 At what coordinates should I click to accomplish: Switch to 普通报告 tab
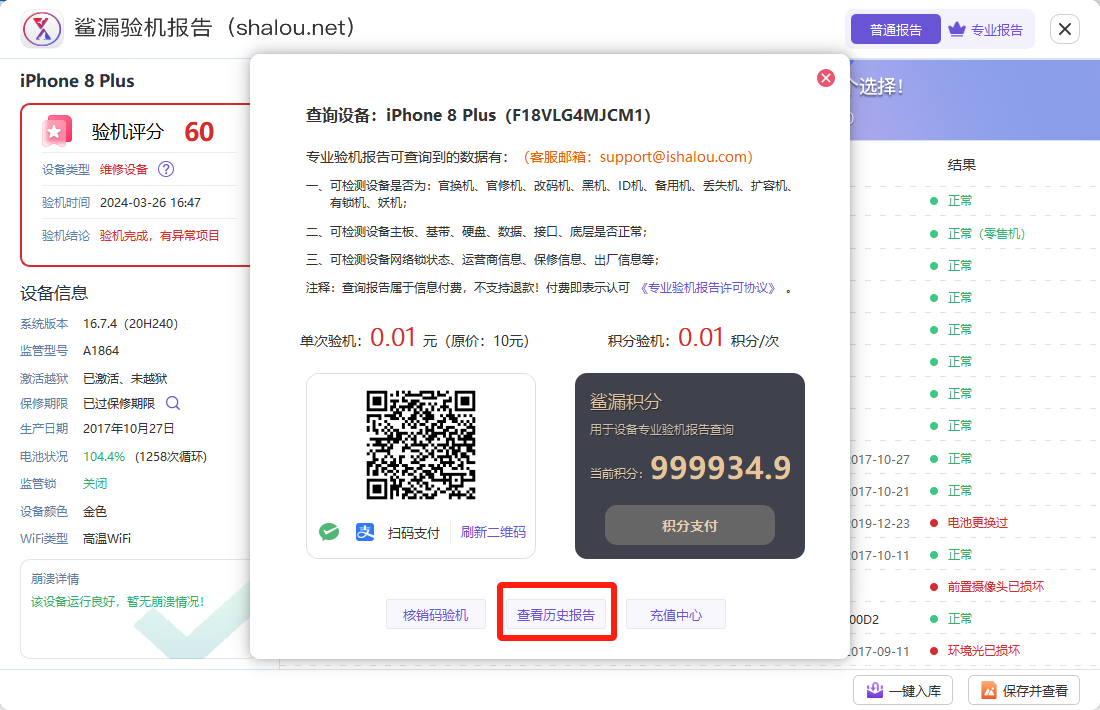tap(895, 29)
